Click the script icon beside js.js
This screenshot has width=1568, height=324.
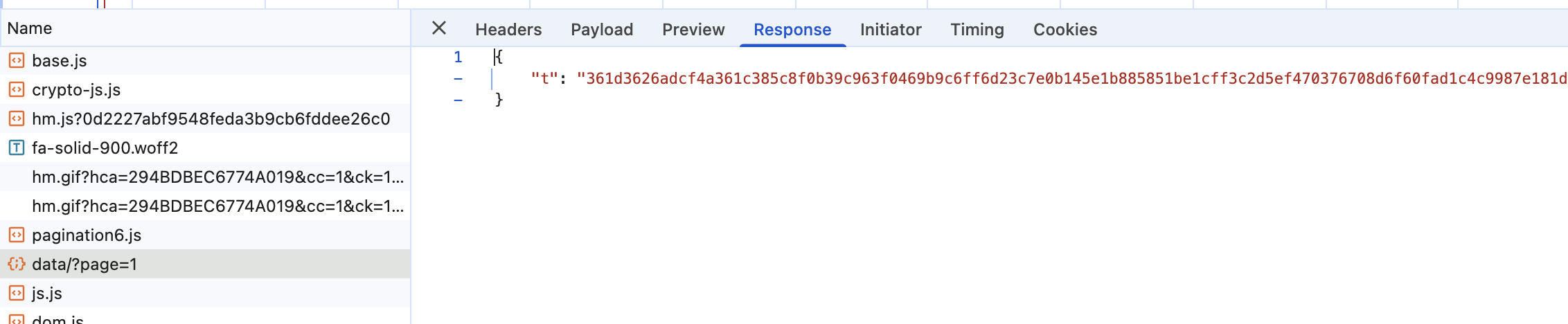point(17,294)
